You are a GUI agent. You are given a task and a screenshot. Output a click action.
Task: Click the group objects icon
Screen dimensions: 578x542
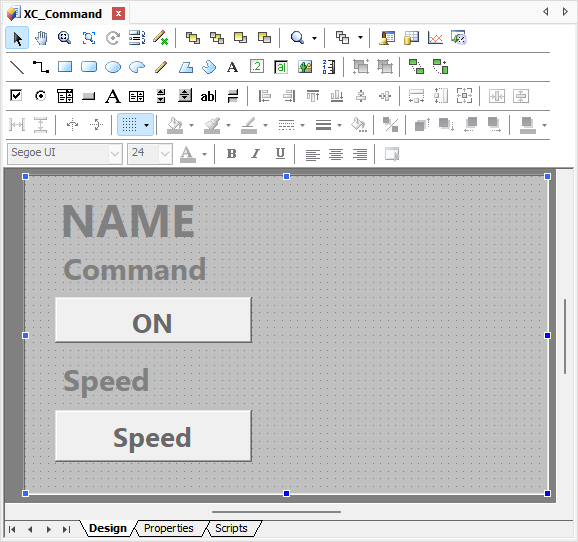361,67
